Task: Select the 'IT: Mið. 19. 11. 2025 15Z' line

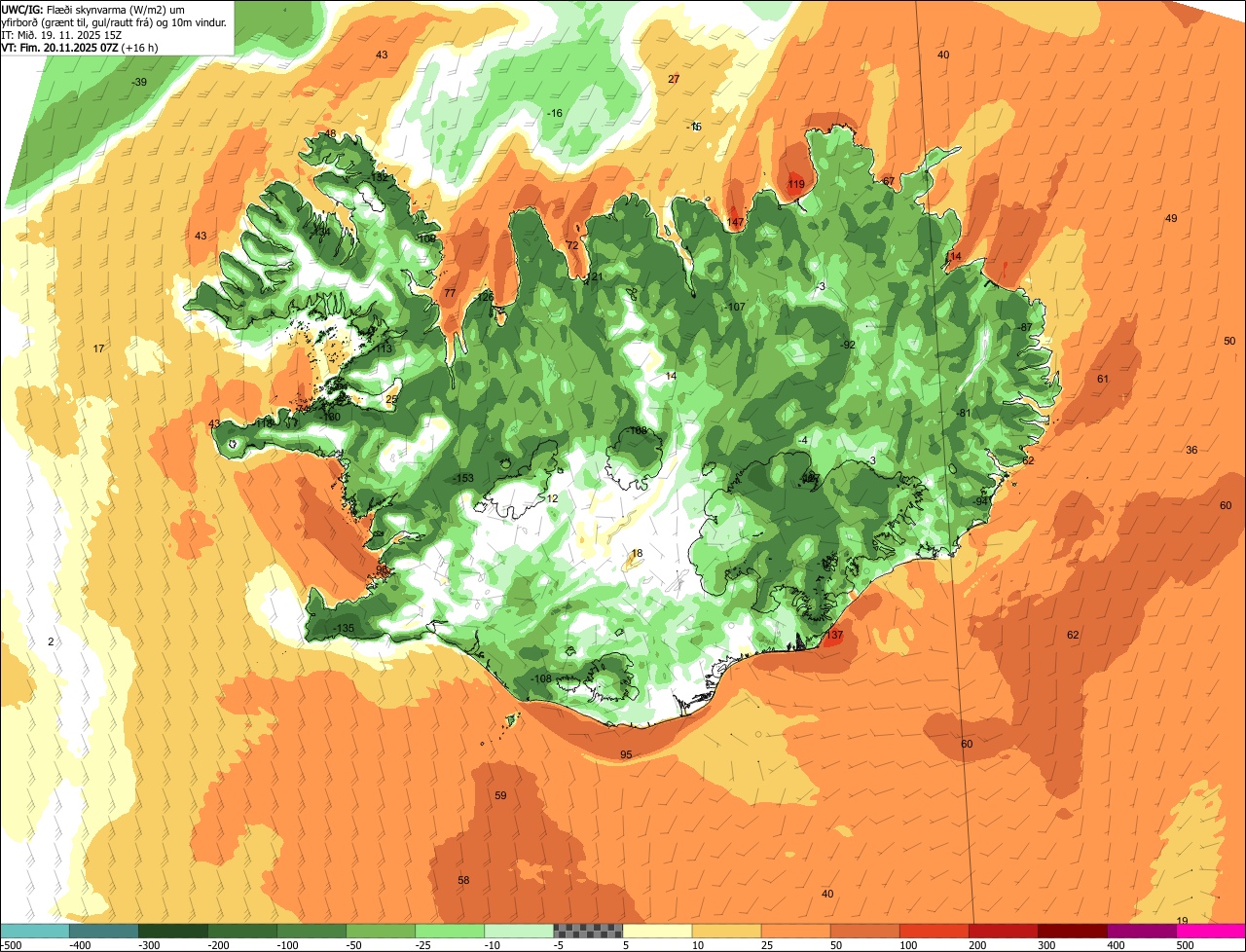Action: pyautogui.click(x=61, y=35)
